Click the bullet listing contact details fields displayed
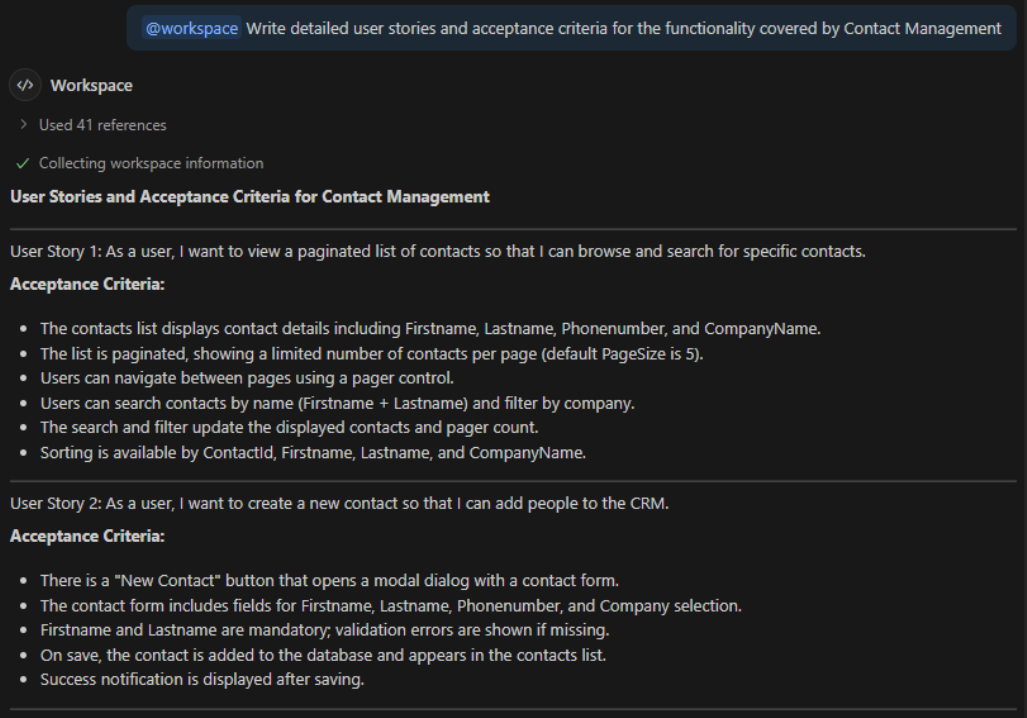Screen dimensions: 1027x718 click(x=430, y=328)
